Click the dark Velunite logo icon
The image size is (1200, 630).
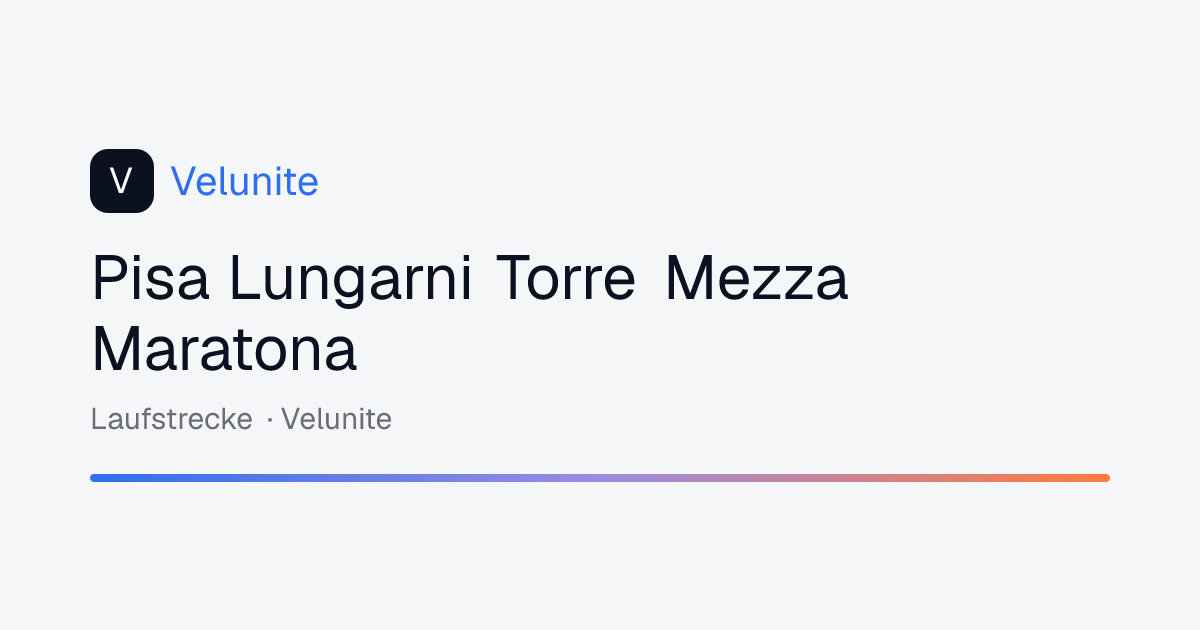click(x=122, y=181)
